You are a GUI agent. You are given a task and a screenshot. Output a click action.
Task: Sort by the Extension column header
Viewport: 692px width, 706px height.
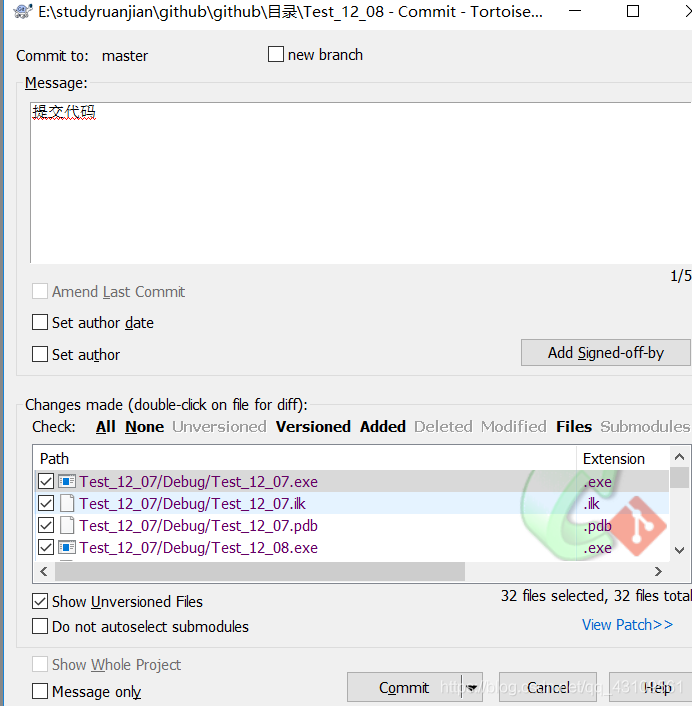coord(623,458)
